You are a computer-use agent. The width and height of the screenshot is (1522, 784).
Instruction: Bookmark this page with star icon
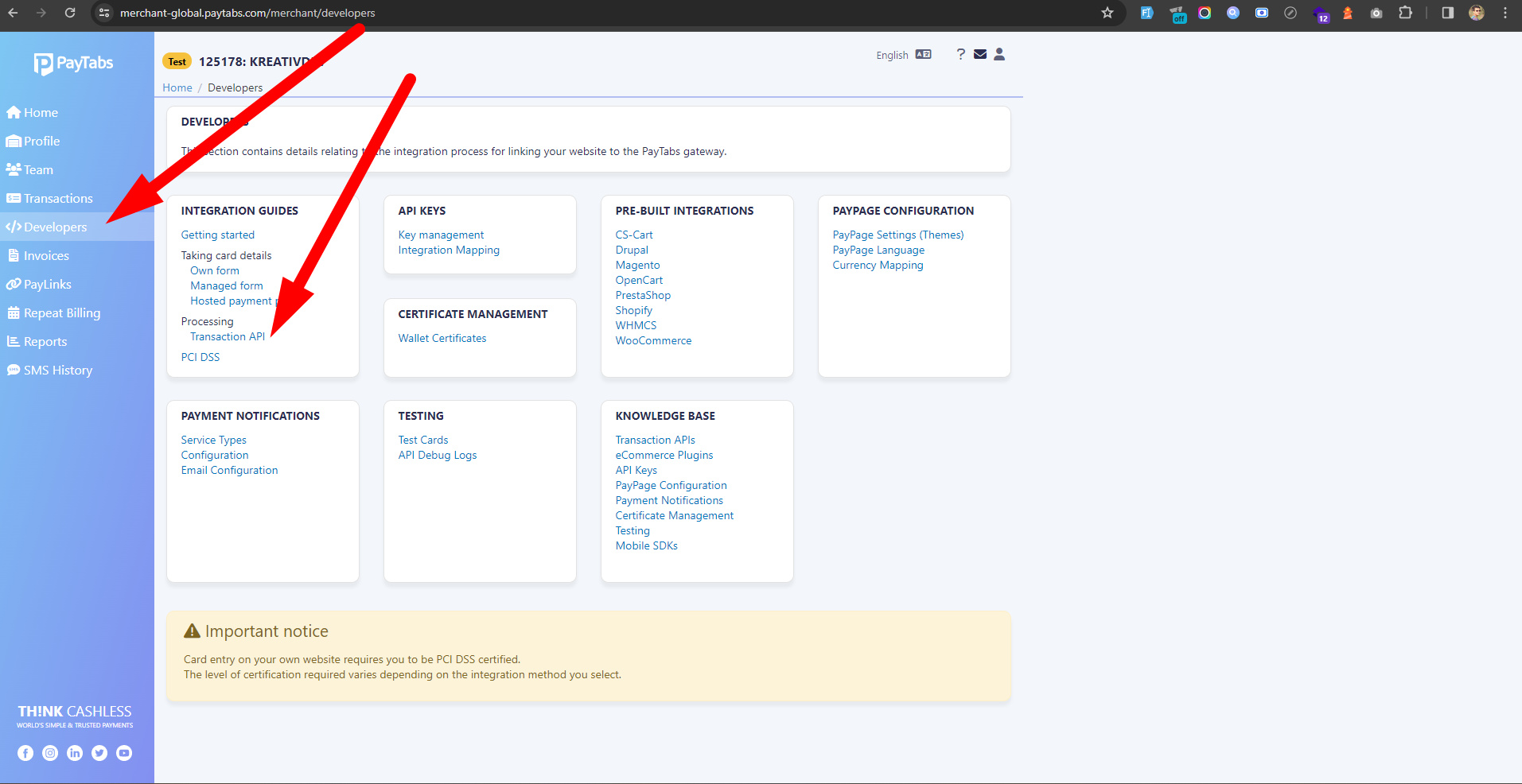[1107, 13]
